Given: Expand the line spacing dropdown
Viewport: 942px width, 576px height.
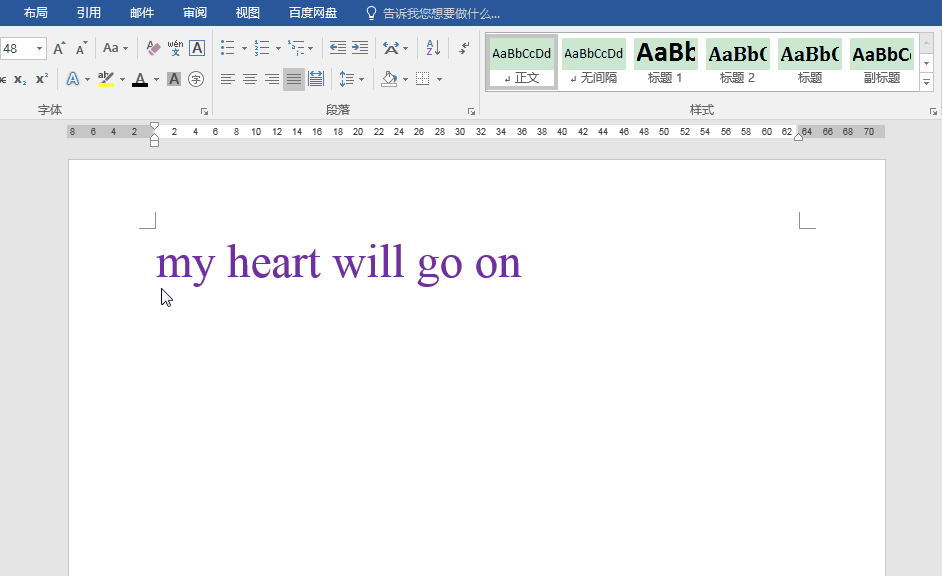Looking at the screenshot, I should click(x=361, y=79).
